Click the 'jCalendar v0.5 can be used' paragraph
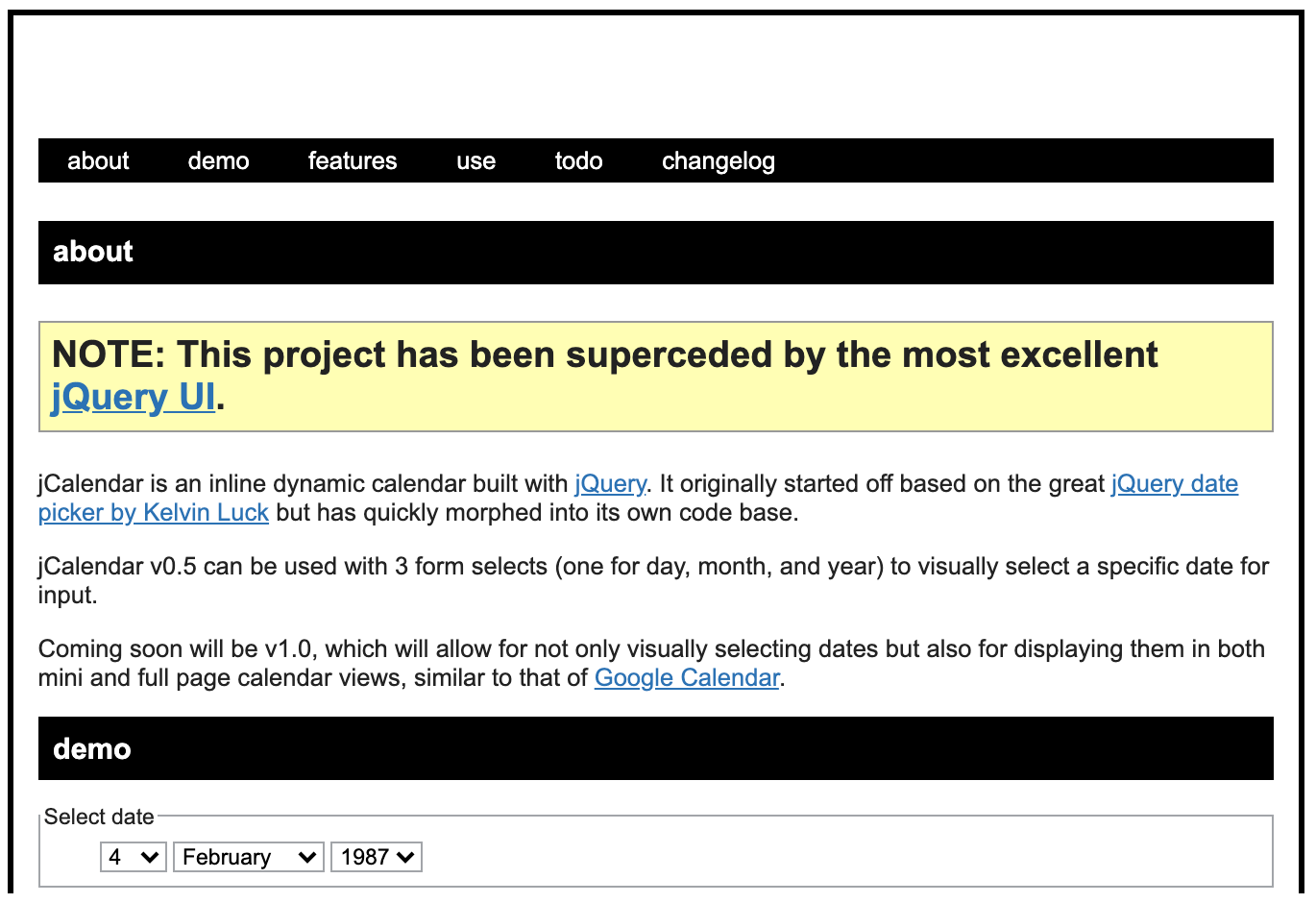Viewport: 1316px width, 903px height. pyautogui.click(x=654, y=580)
